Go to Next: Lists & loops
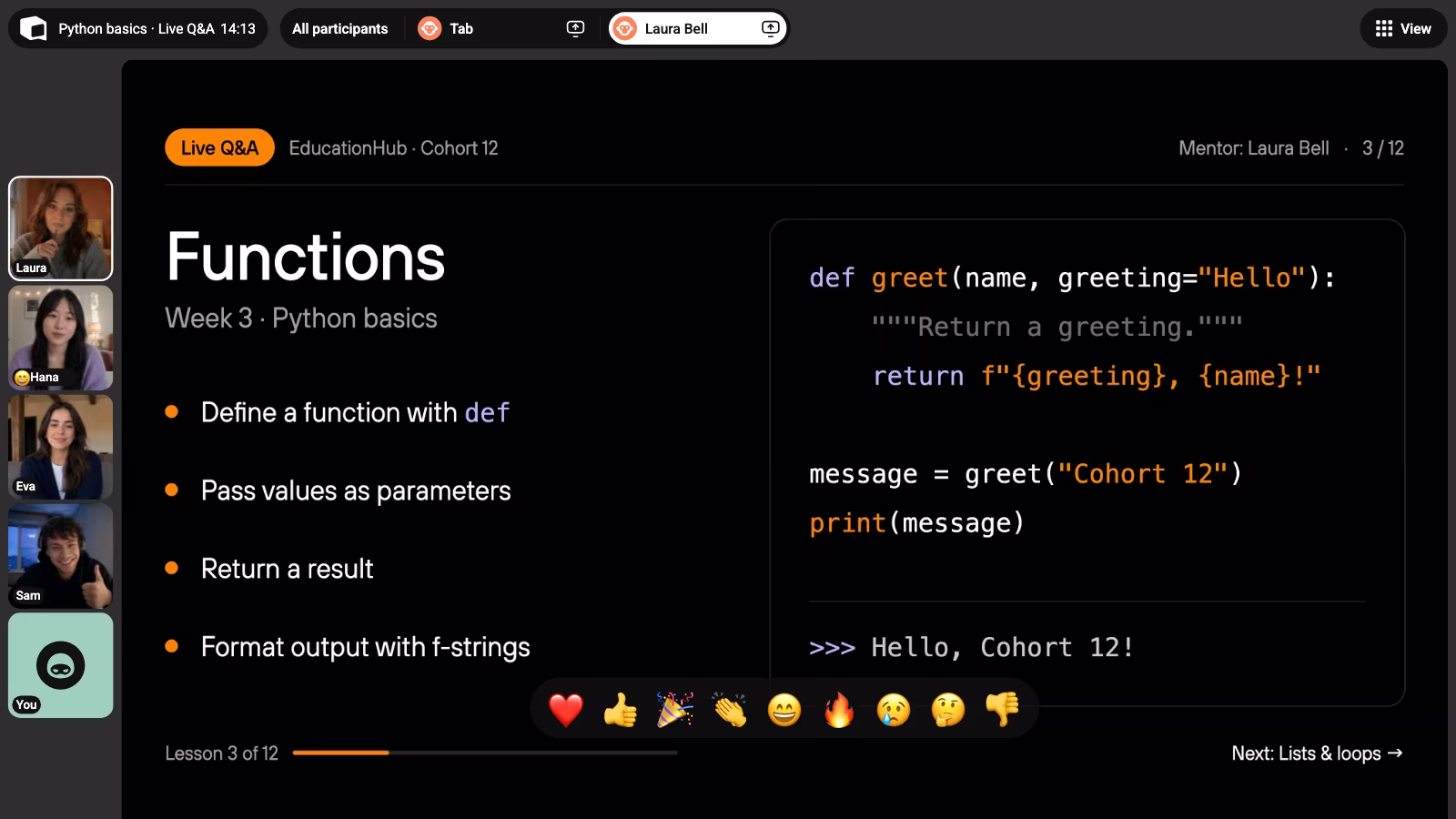Image resolution: width=1456 pixels, height=819 pixels. 1317,753
